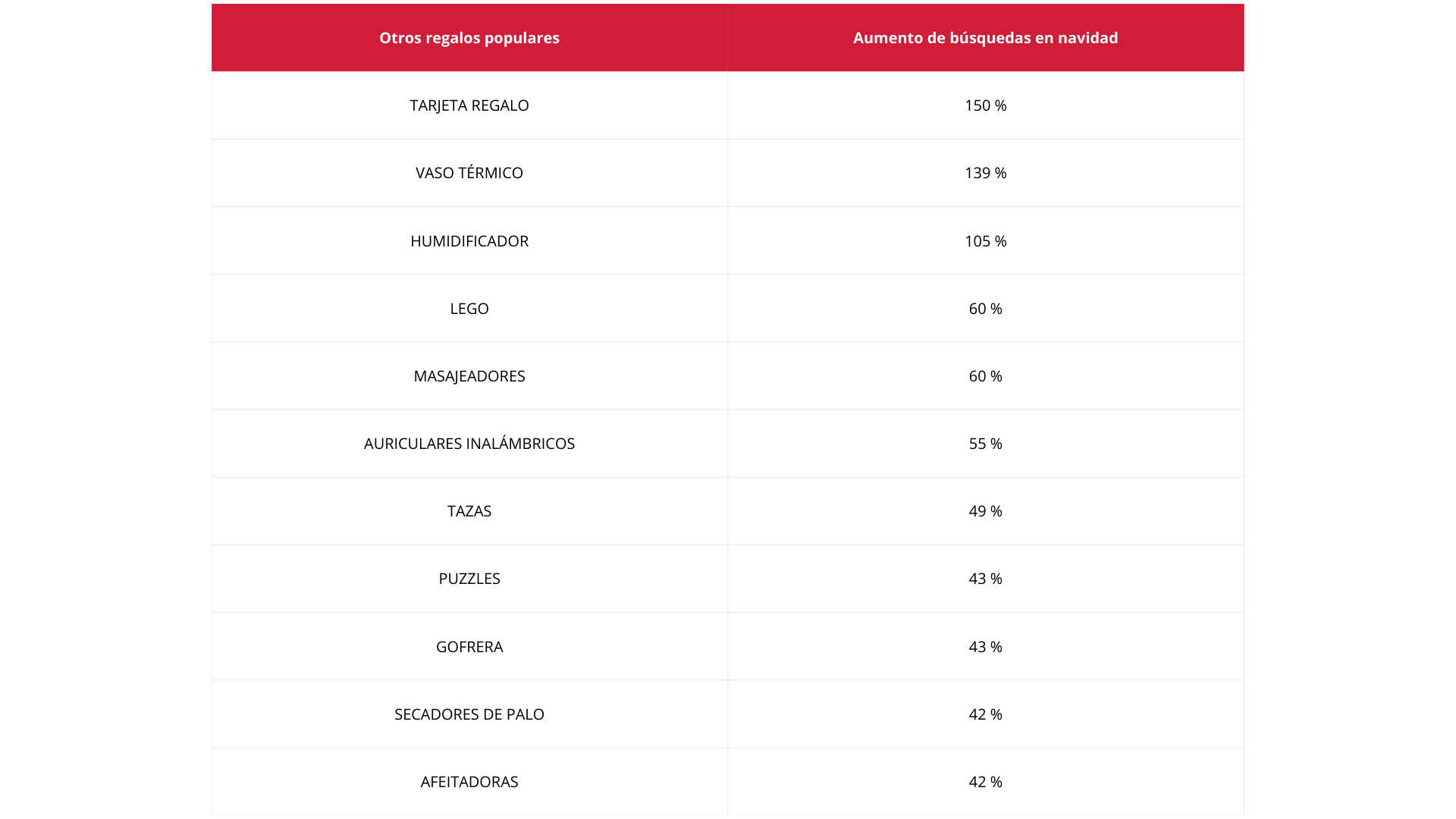Select SECADORES DE PALO cell
This screenshot has width=1456, height=819.
pyautogui.click(x=469, y=714)
